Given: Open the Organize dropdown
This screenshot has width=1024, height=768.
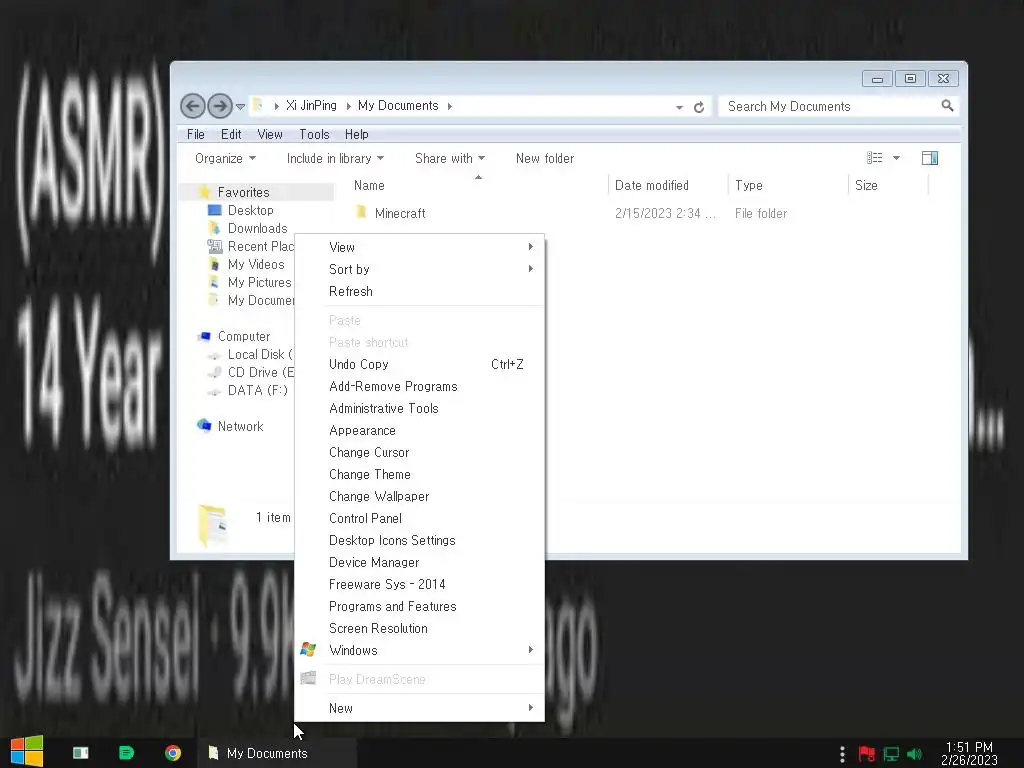Looking at the screenshot, I should tap(225, 158).
